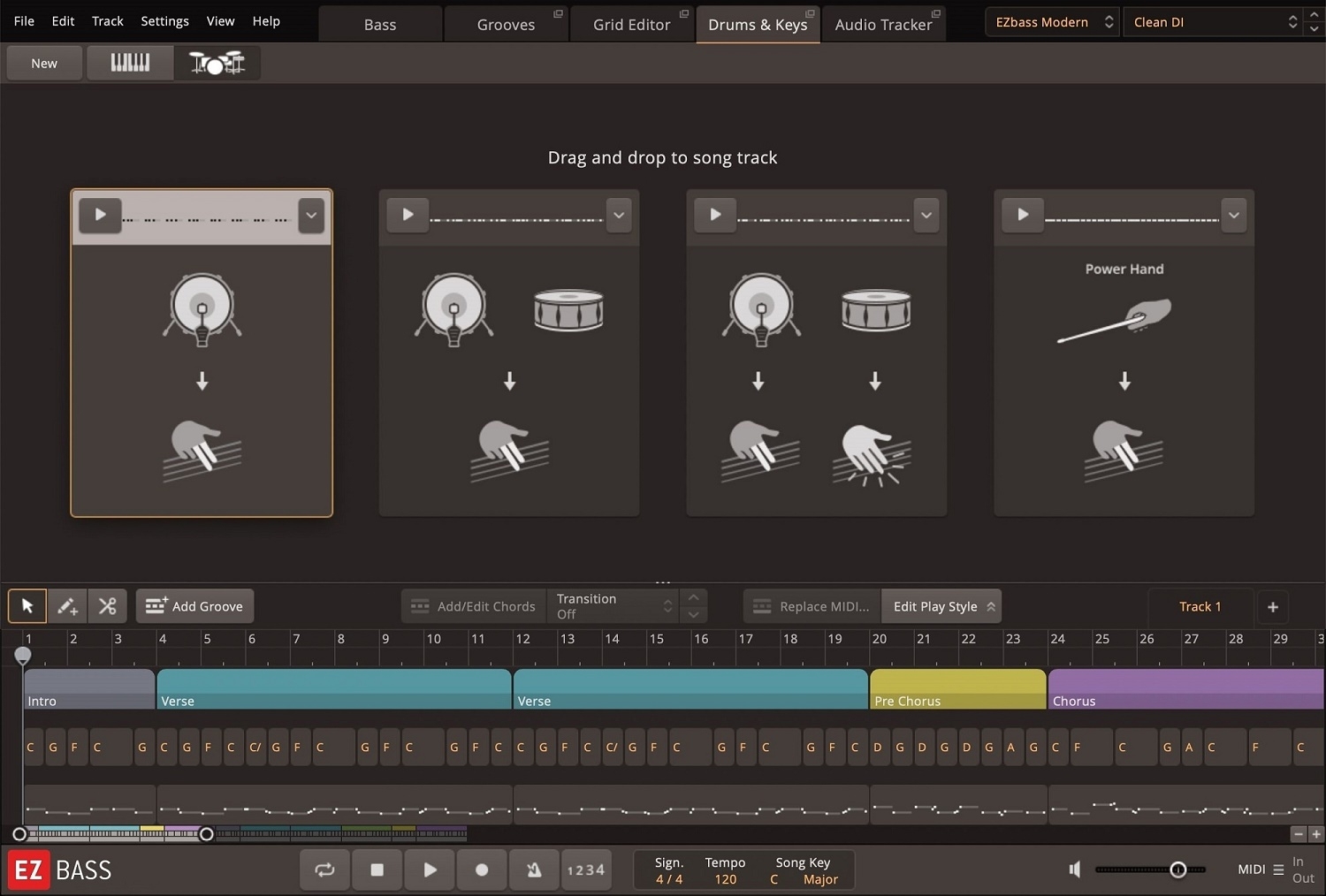
Task: Click the snare drum icon in second card
Action: point(568,311)
